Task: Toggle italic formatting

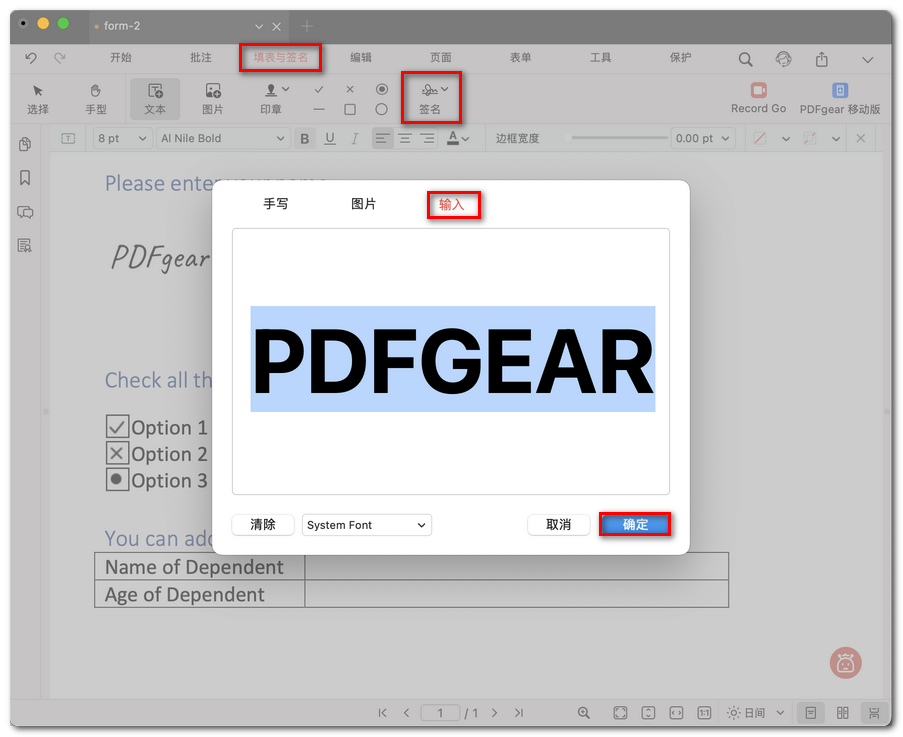Action: [355, 138]
